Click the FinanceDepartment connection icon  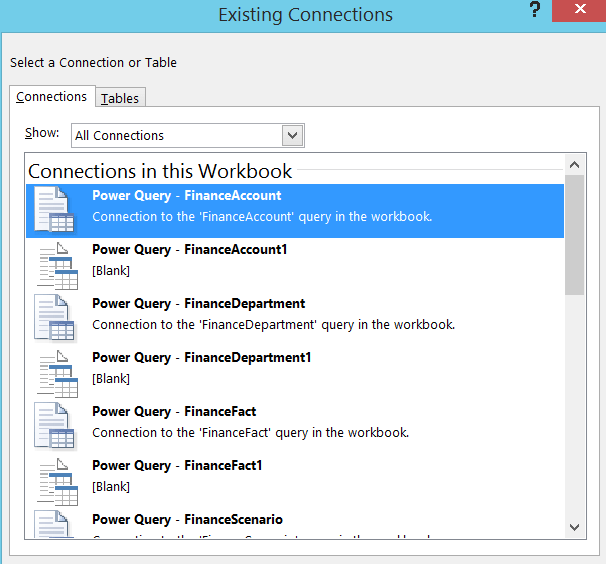point(54,318)
